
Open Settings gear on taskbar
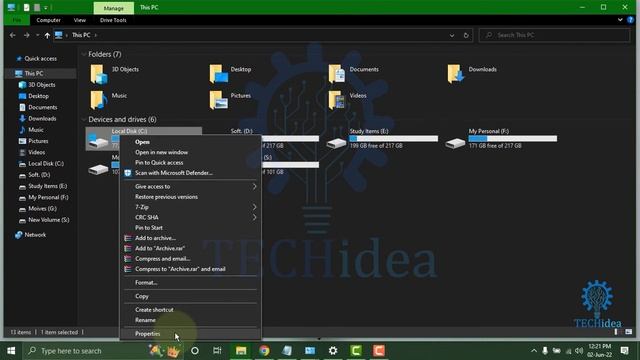tap(333, 351)
